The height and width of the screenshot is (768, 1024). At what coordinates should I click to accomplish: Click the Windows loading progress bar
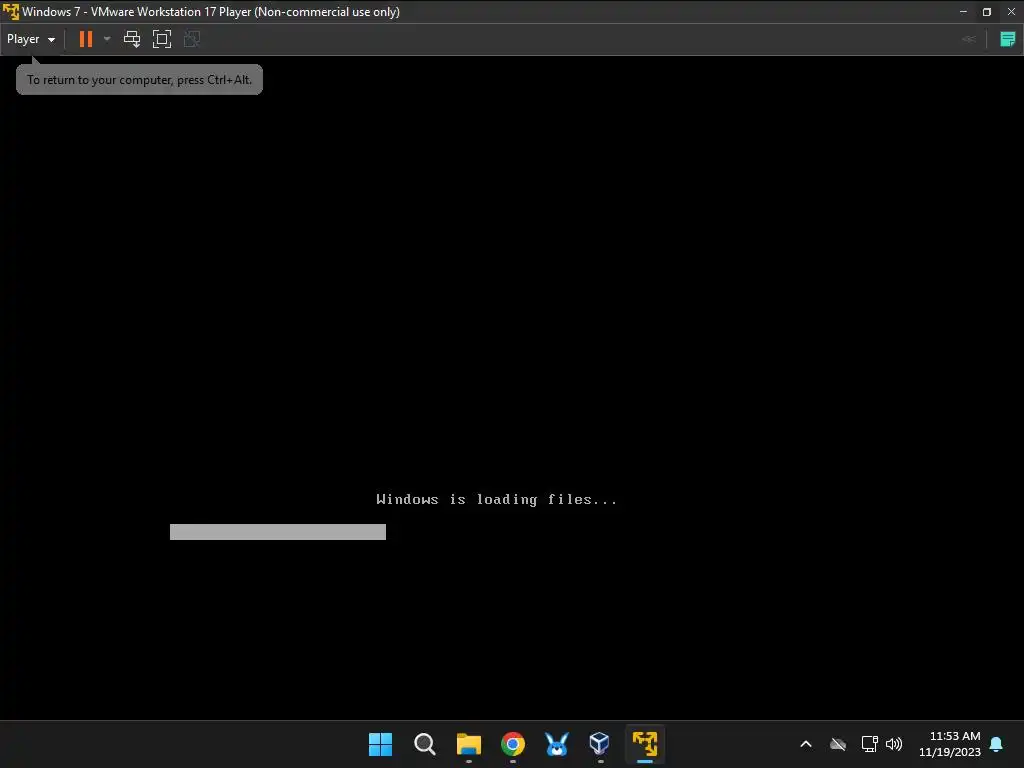[x=278, y=532]
